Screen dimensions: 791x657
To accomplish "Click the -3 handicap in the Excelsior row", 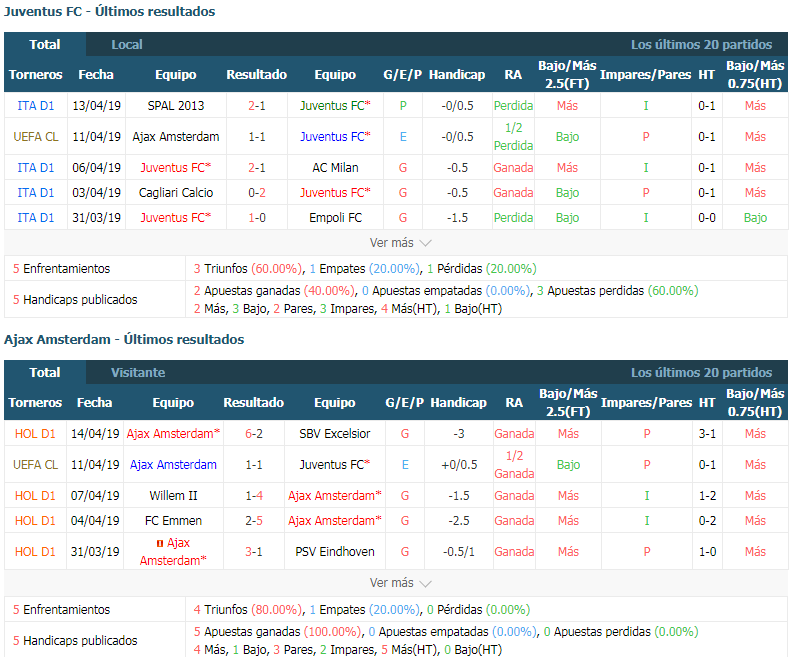I will (459, 433).
